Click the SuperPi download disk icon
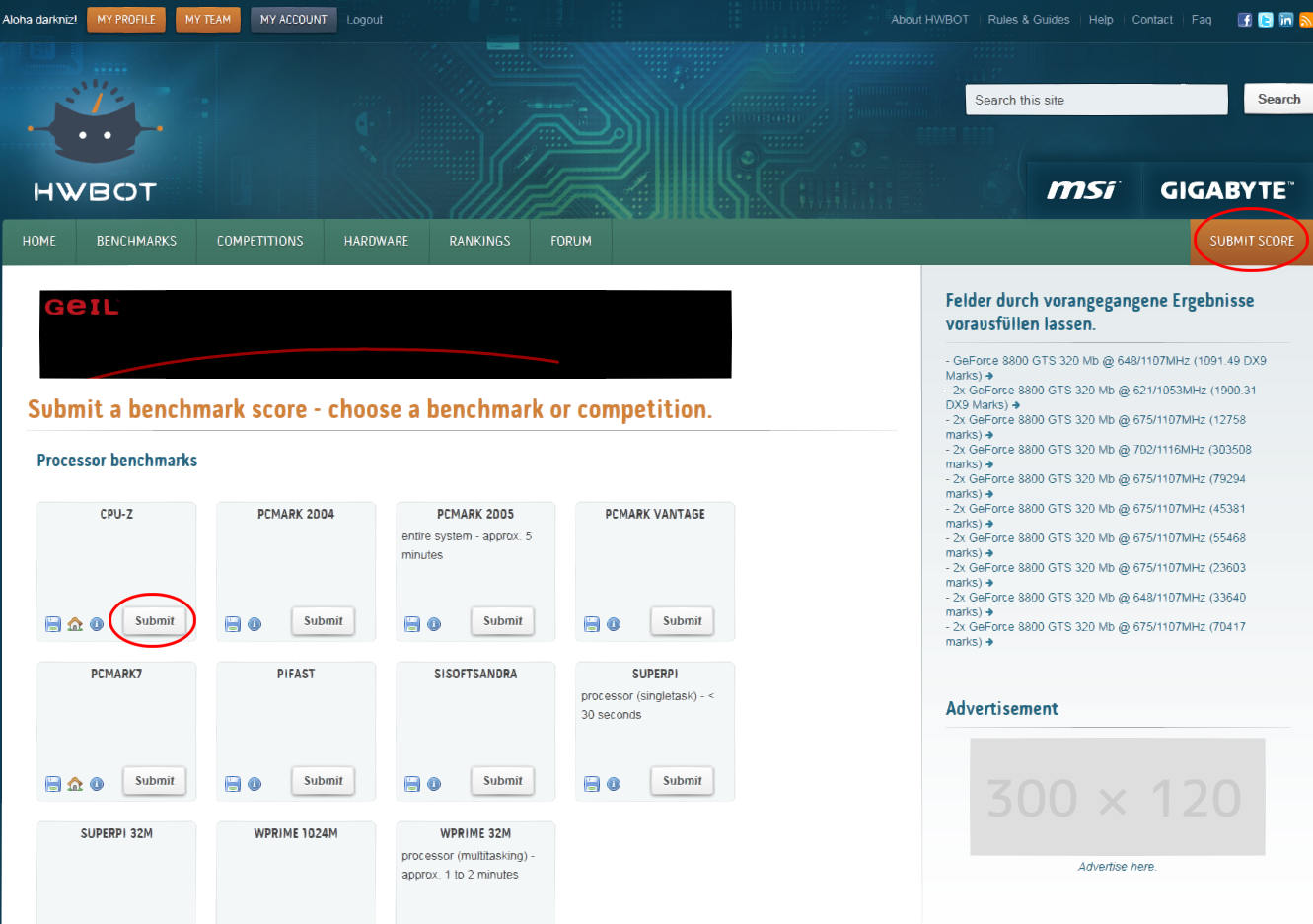Viewport: 1313px width, 924px height. [592, 784]
